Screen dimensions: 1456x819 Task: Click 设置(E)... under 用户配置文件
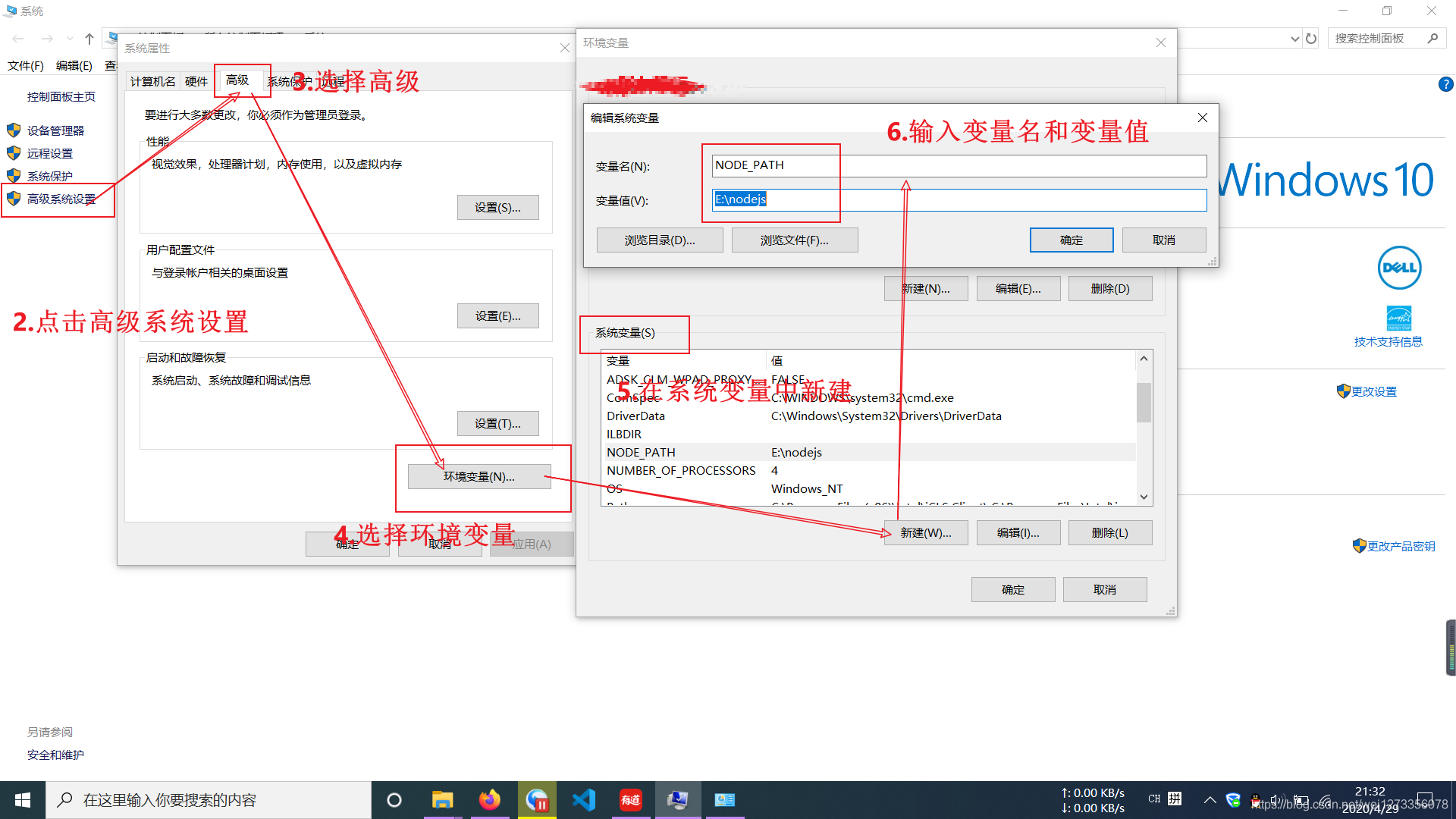[x=497, y=315]
